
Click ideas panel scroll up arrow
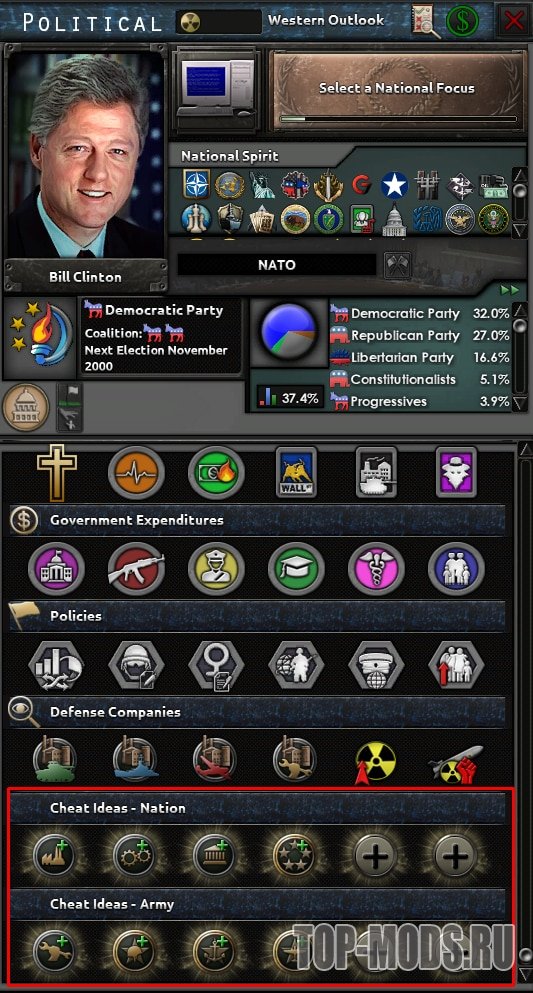[x=525, y=450]
